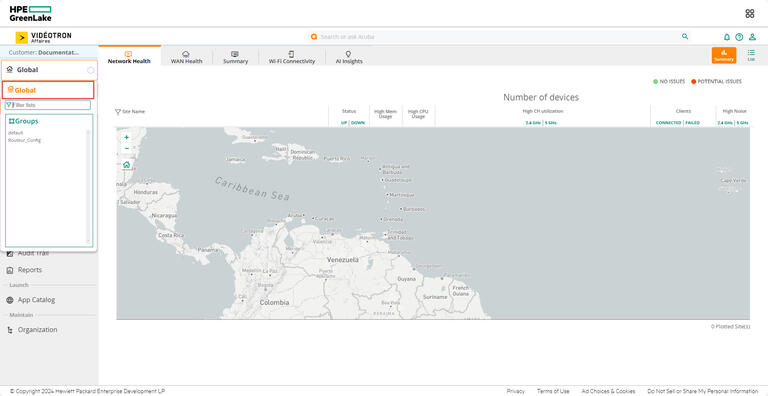Click the Site Name filter icon
The height and width of the screenshot is (396, 768).
pyautogui.click(x=118, y=112)
